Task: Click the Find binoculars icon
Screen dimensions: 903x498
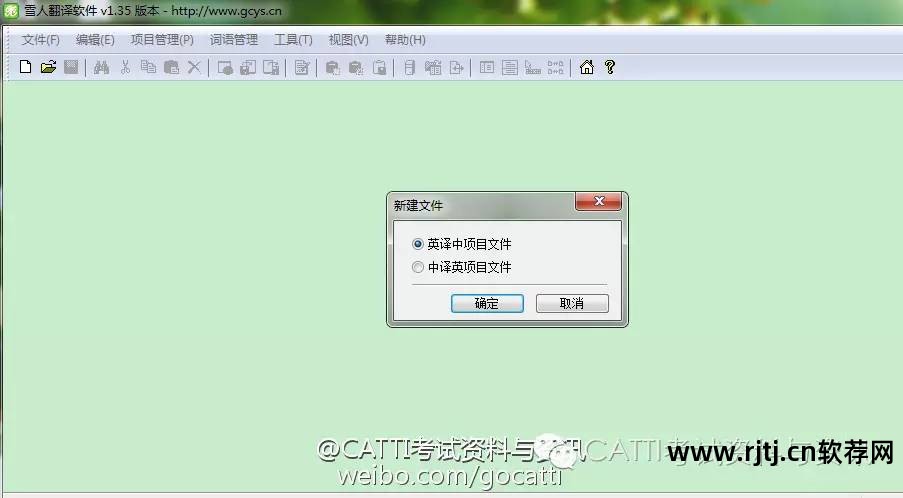Action: point(101,67)
